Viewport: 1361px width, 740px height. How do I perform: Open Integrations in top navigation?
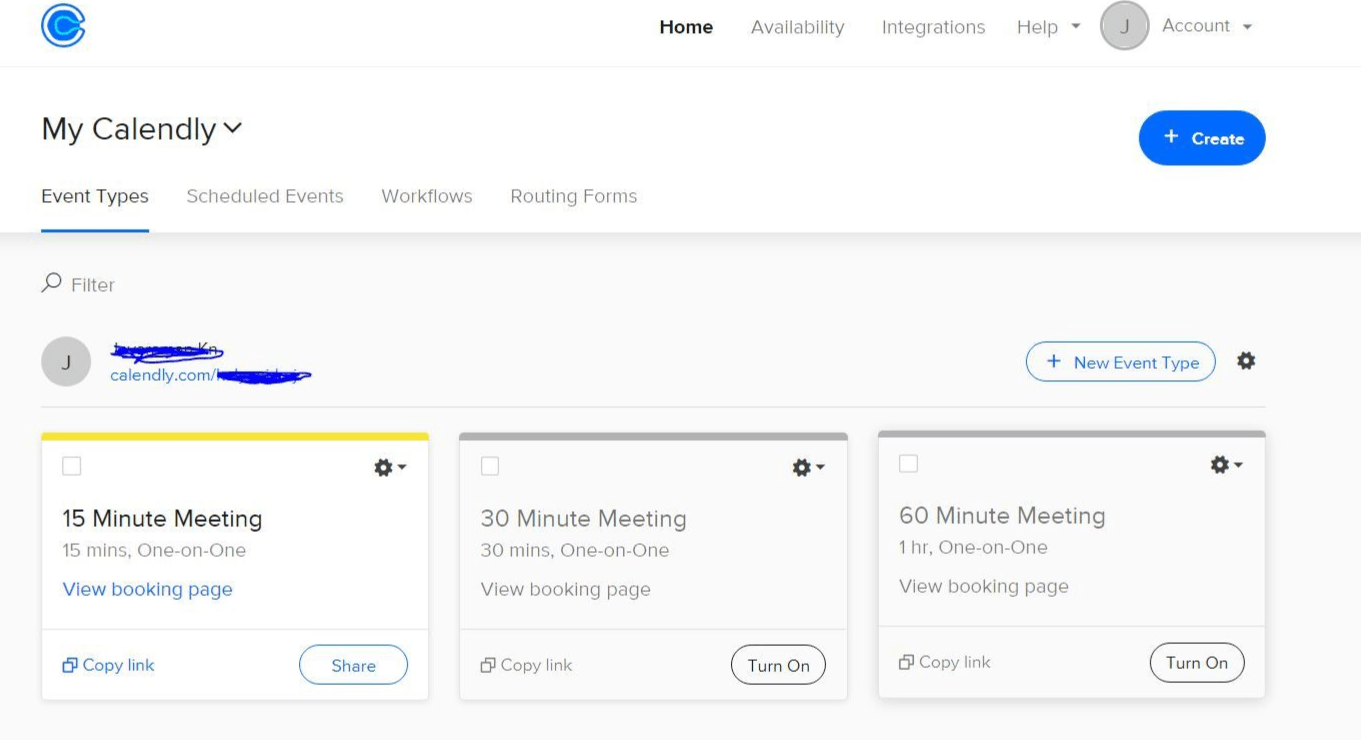coord(933,27)
